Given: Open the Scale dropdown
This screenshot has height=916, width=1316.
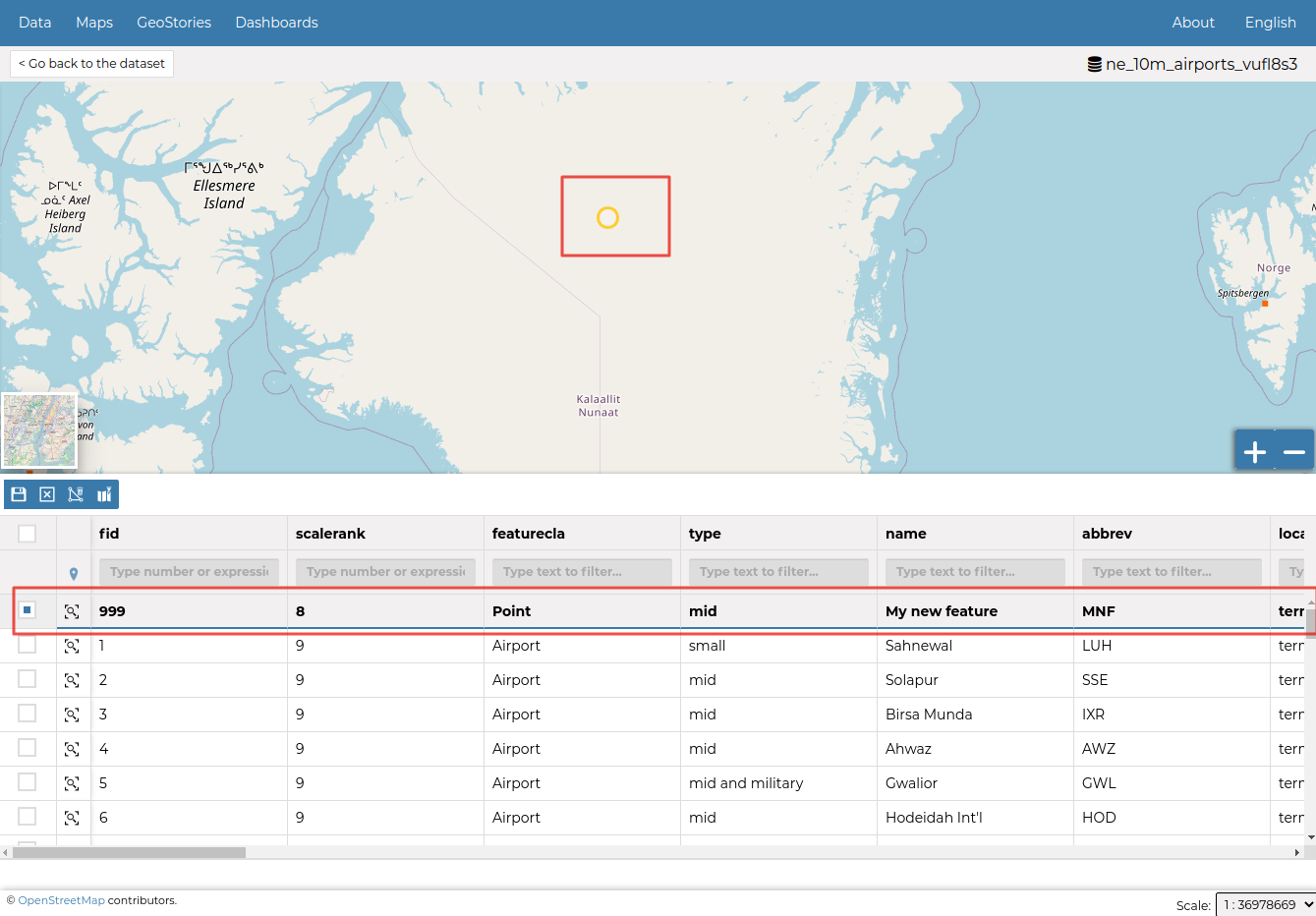Looking at the screenshot, I should (x=1265, y=904).
